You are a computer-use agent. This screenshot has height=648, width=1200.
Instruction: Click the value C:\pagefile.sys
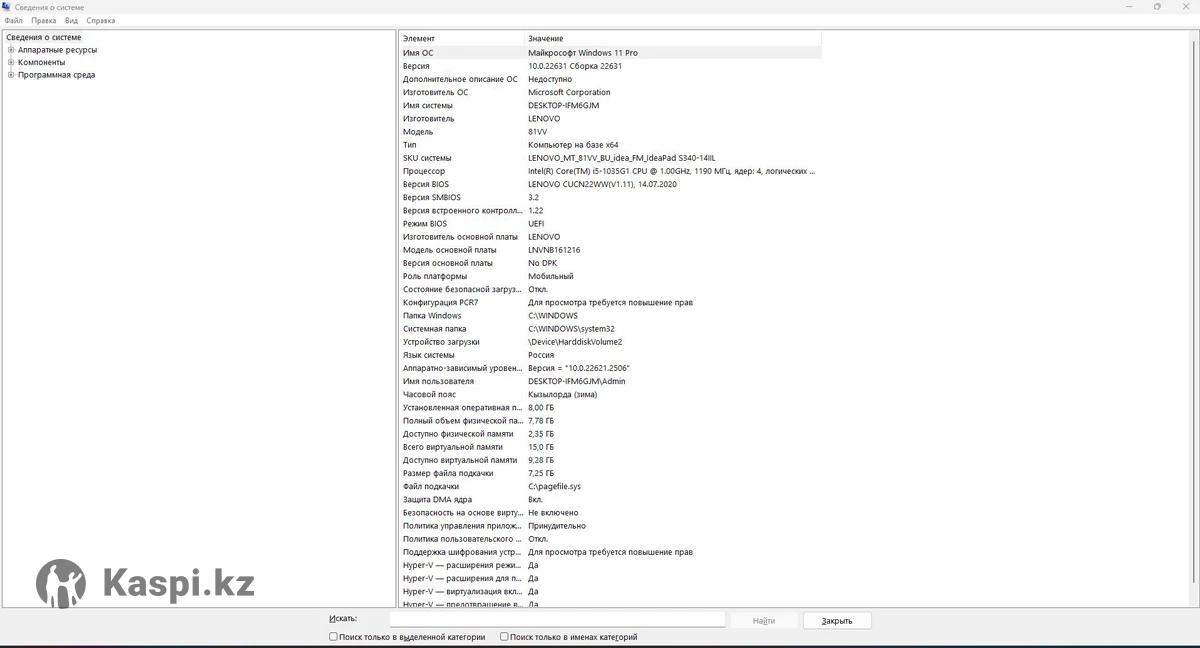554,486
